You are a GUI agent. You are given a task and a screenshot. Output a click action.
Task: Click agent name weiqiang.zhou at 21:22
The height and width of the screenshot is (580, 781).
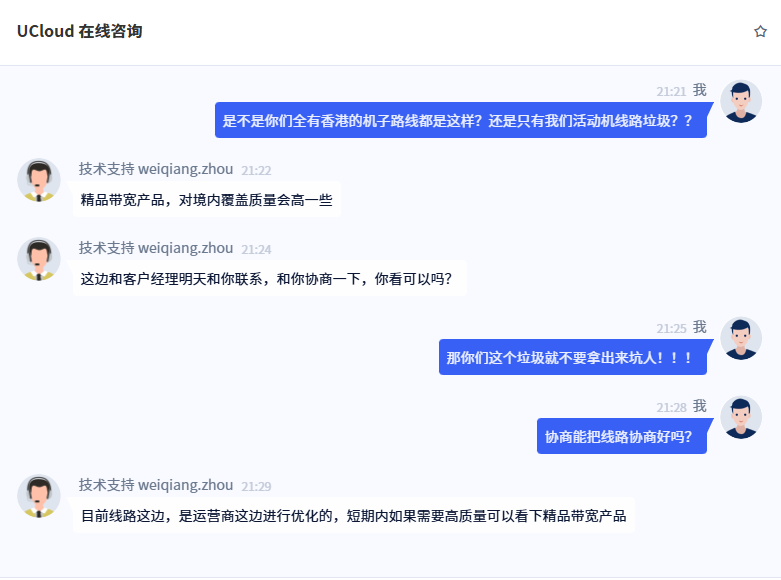tap(185, 169)
